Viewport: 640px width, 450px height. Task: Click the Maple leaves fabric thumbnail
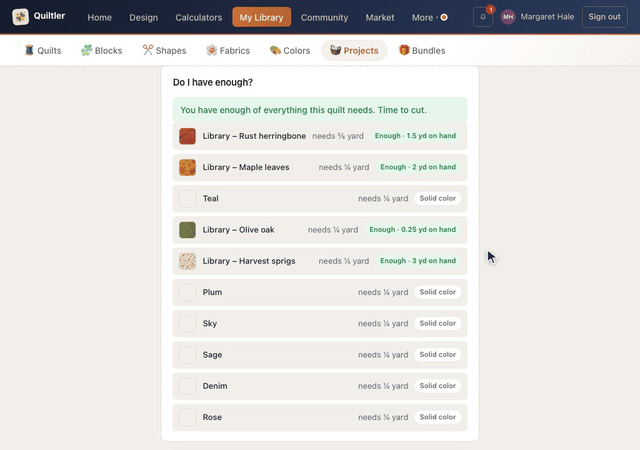(187, 167)
